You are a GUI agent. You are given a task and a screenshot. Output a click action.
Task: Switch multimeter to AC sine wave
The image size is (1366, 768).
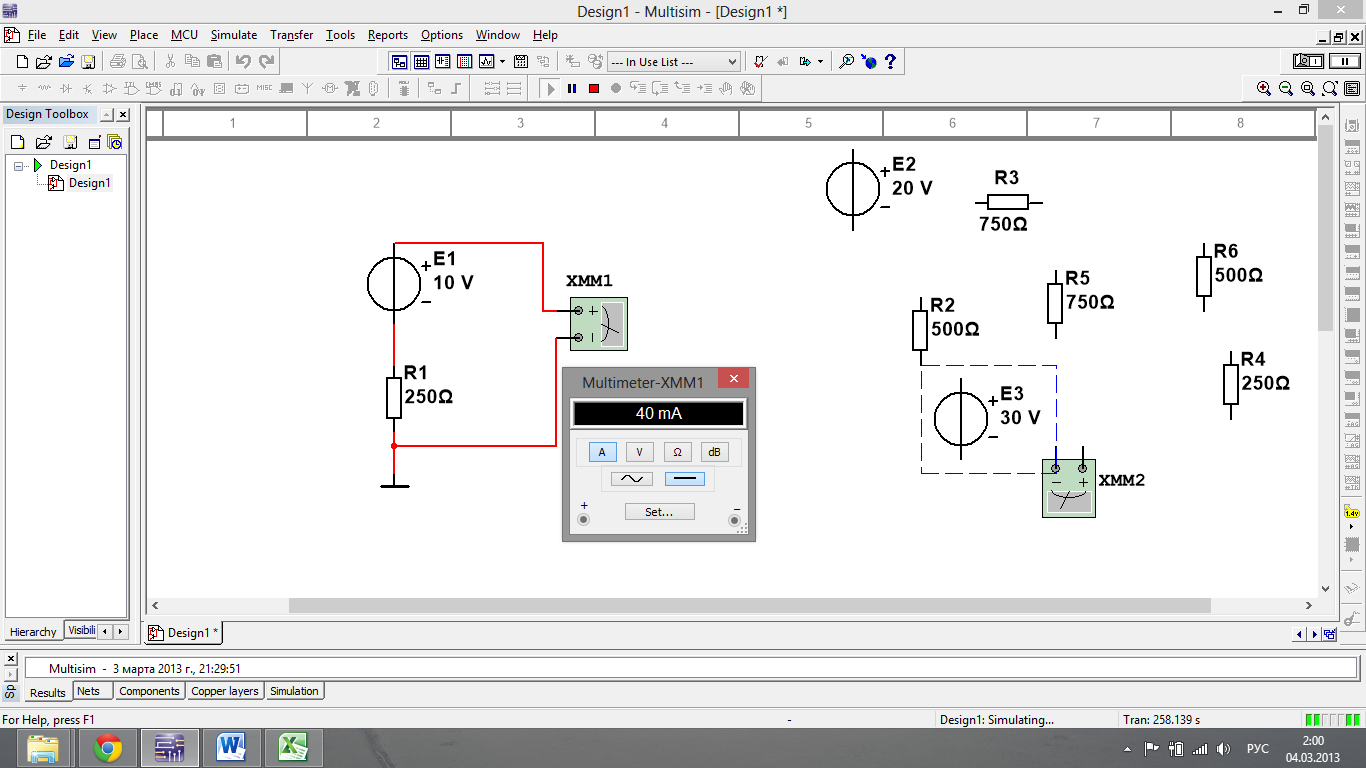(632, 479)
